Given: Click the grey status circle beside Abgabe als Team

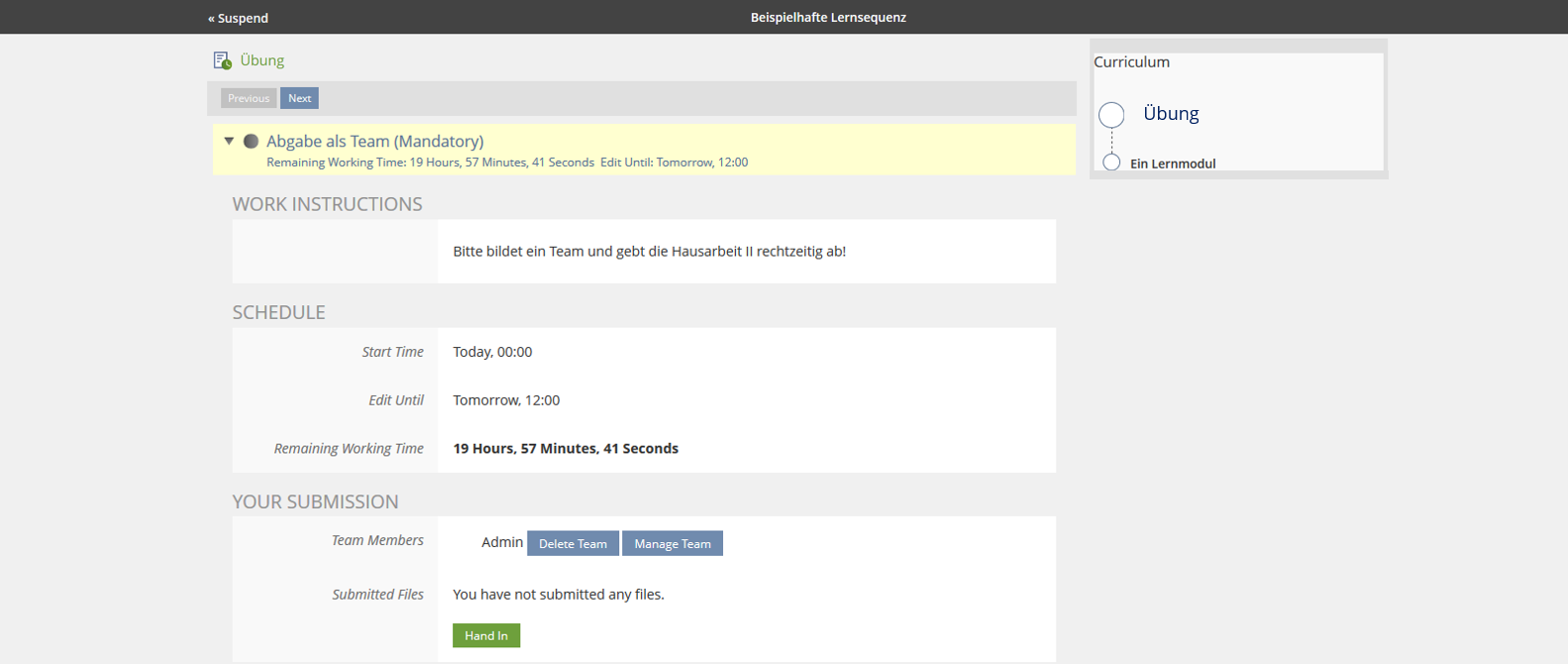Looking at the screenshot, I should 251,142.
